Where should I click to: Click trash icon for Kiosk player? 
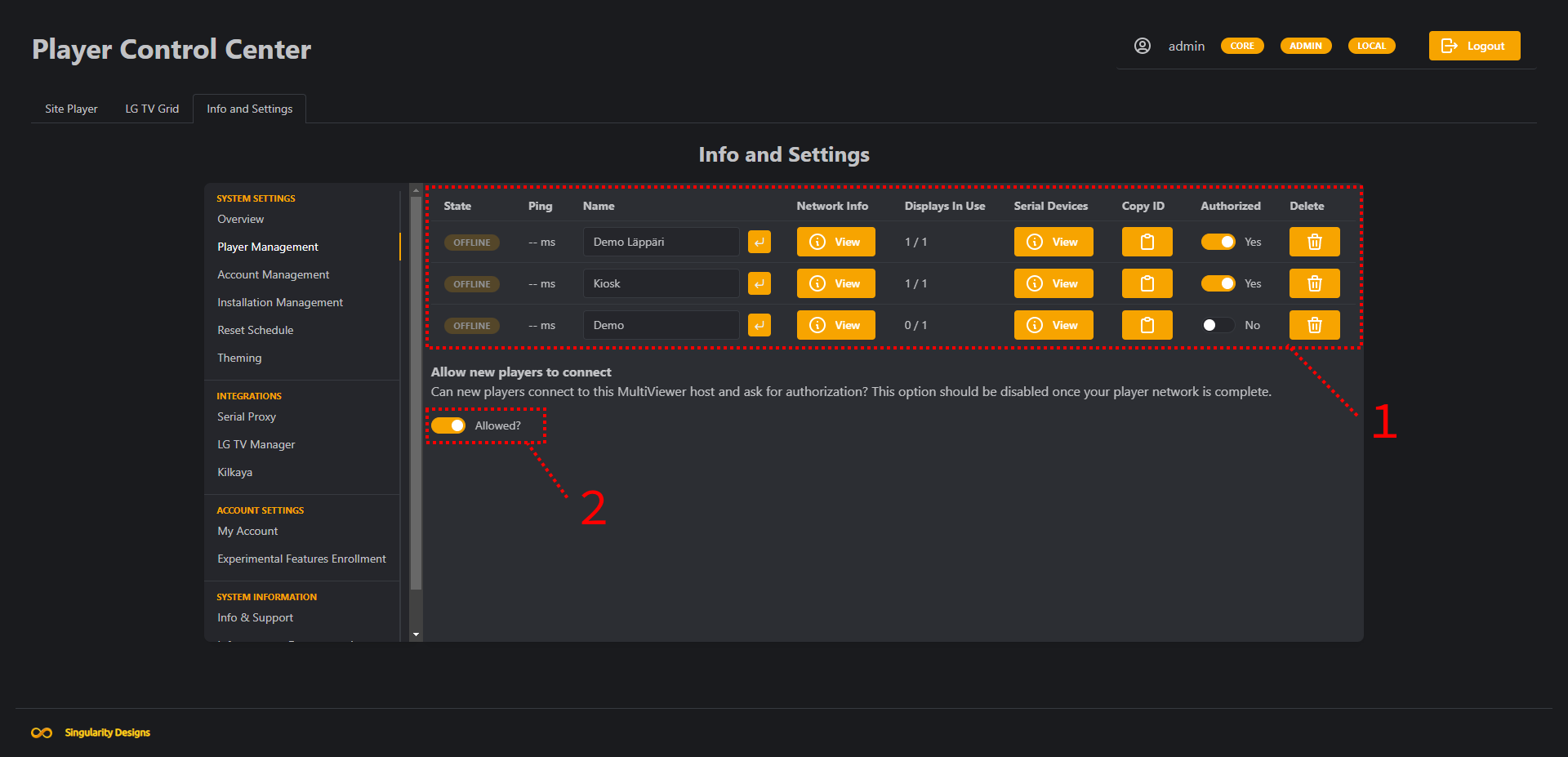click(1314, 283)
